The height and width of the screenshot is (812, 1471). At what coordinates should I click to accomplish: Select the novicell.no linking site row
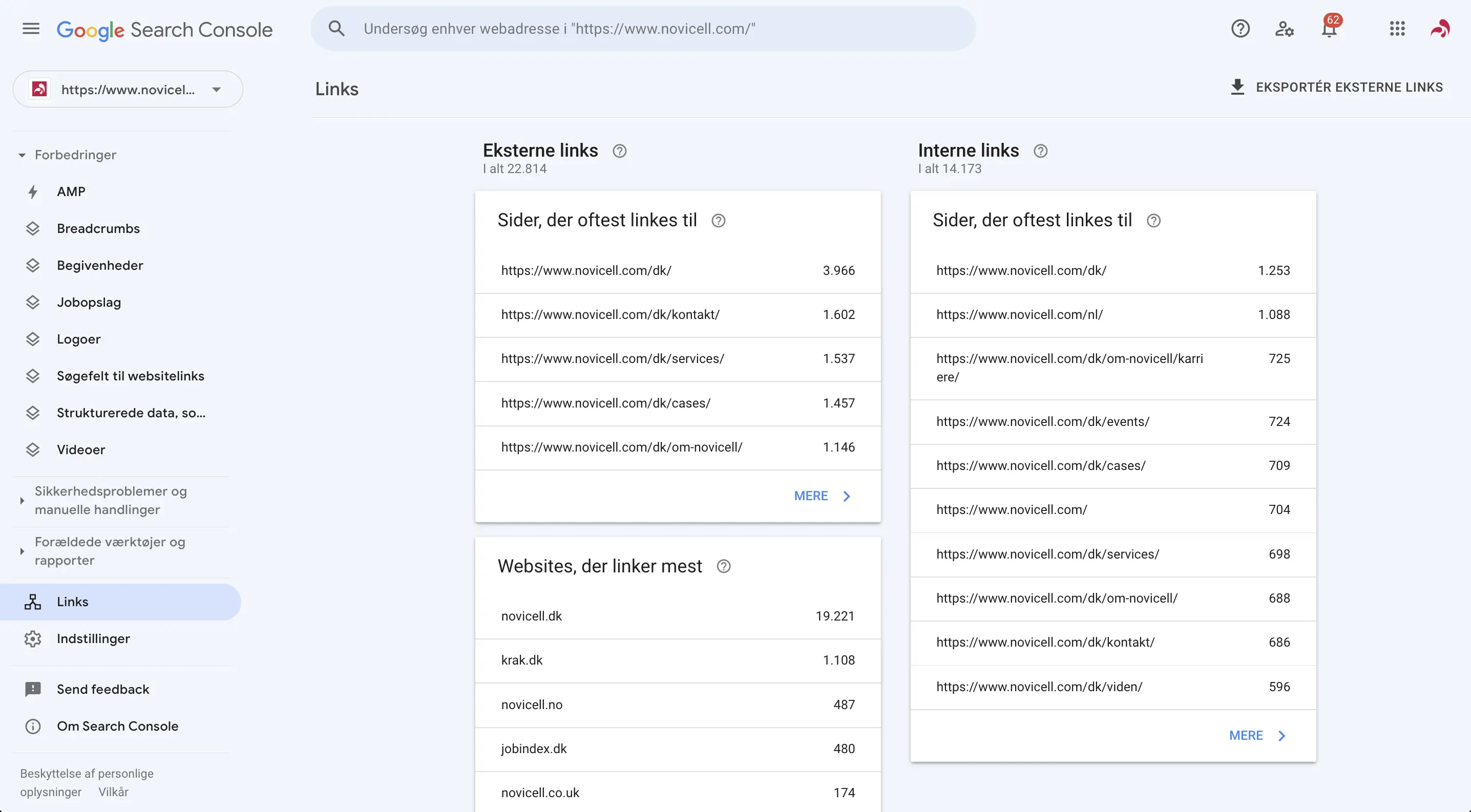(x=678, y=704)
